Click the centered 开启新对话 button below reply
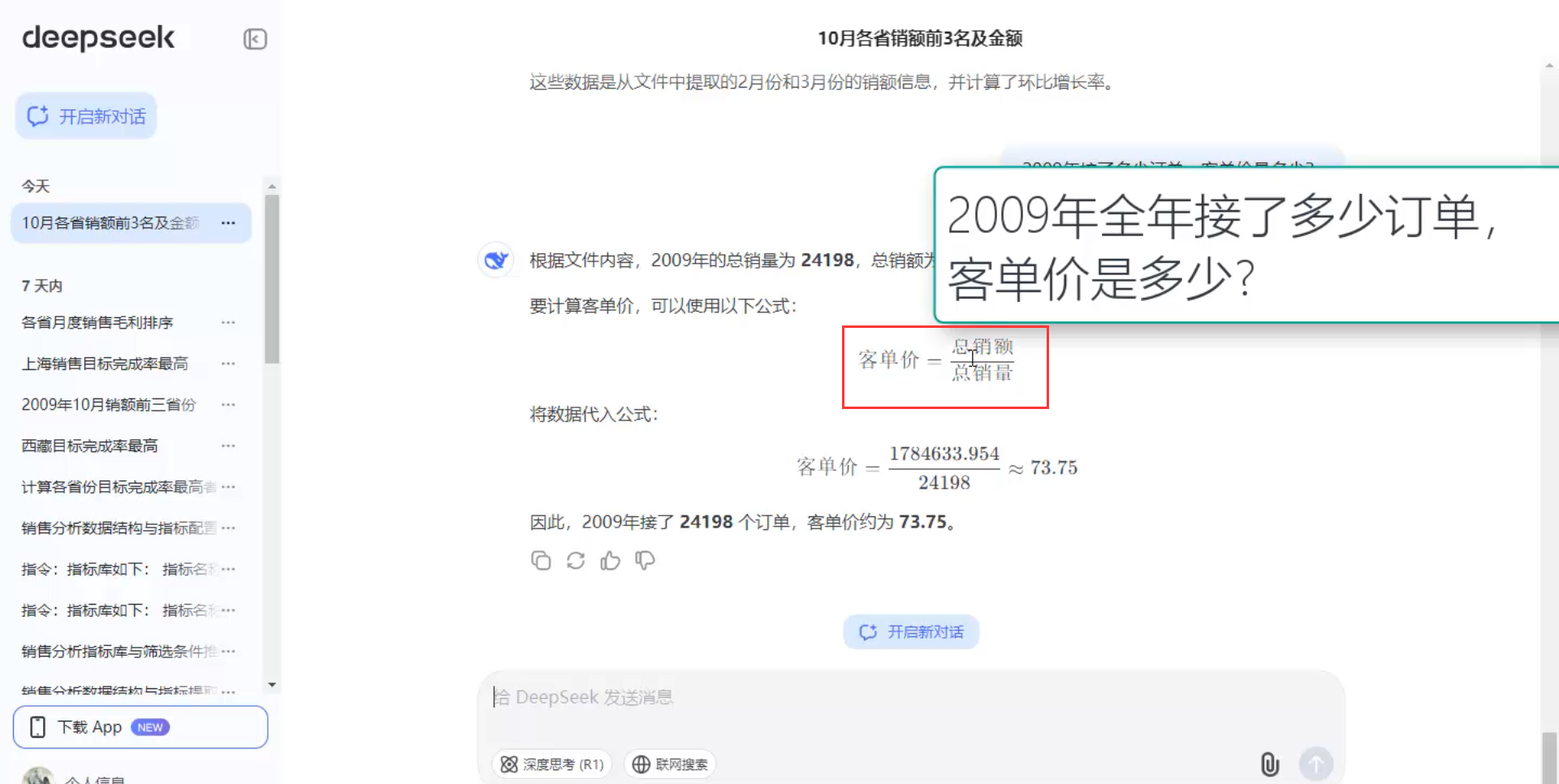Image resolution: width=1559 pixels, height=784 pixels. 911,631
